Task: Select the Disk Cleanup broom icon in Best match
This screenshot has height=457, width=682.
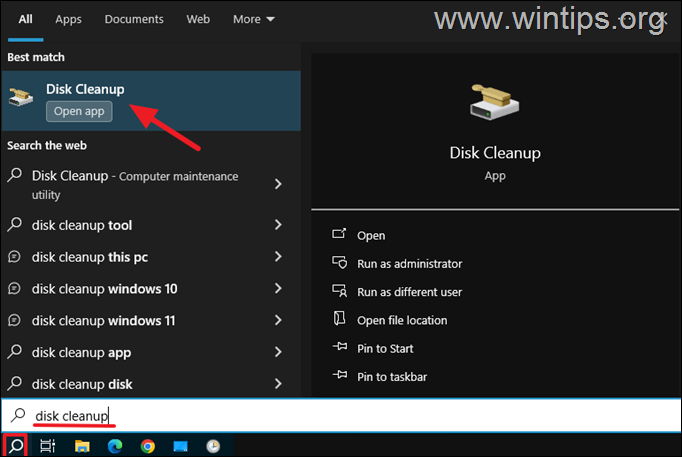Action: coord(21,96)
